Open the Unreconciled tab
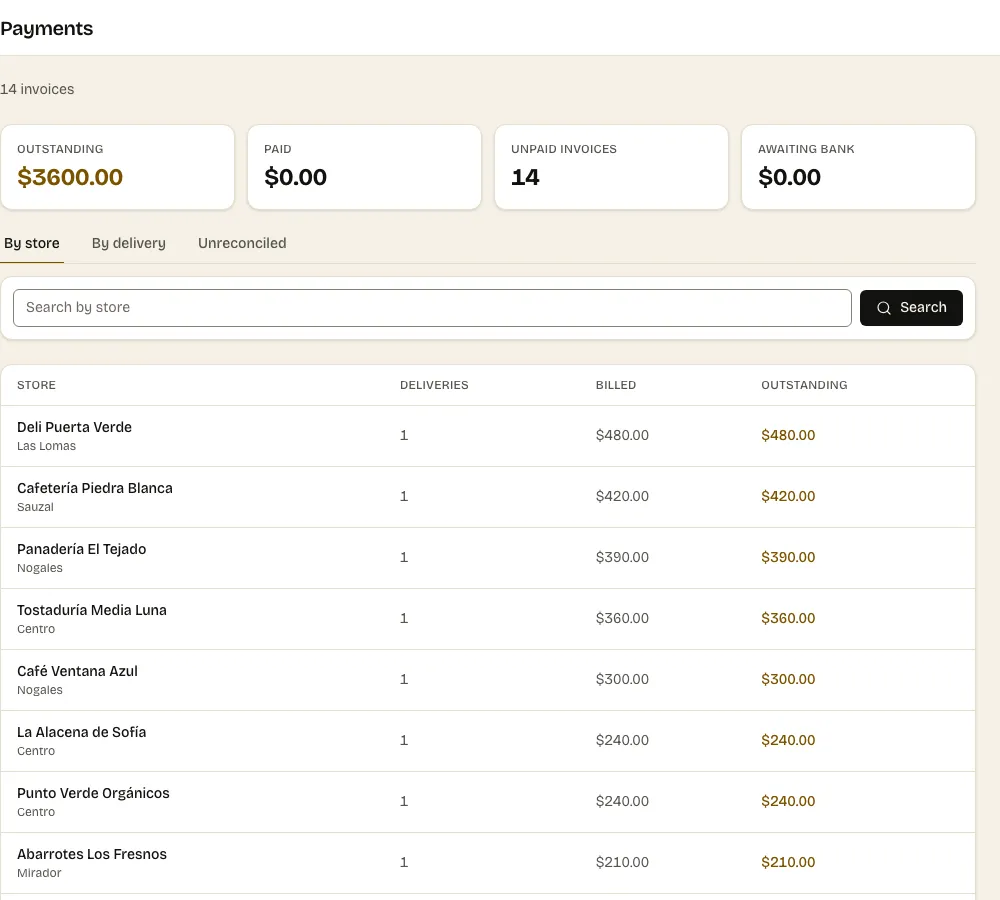 242,244
